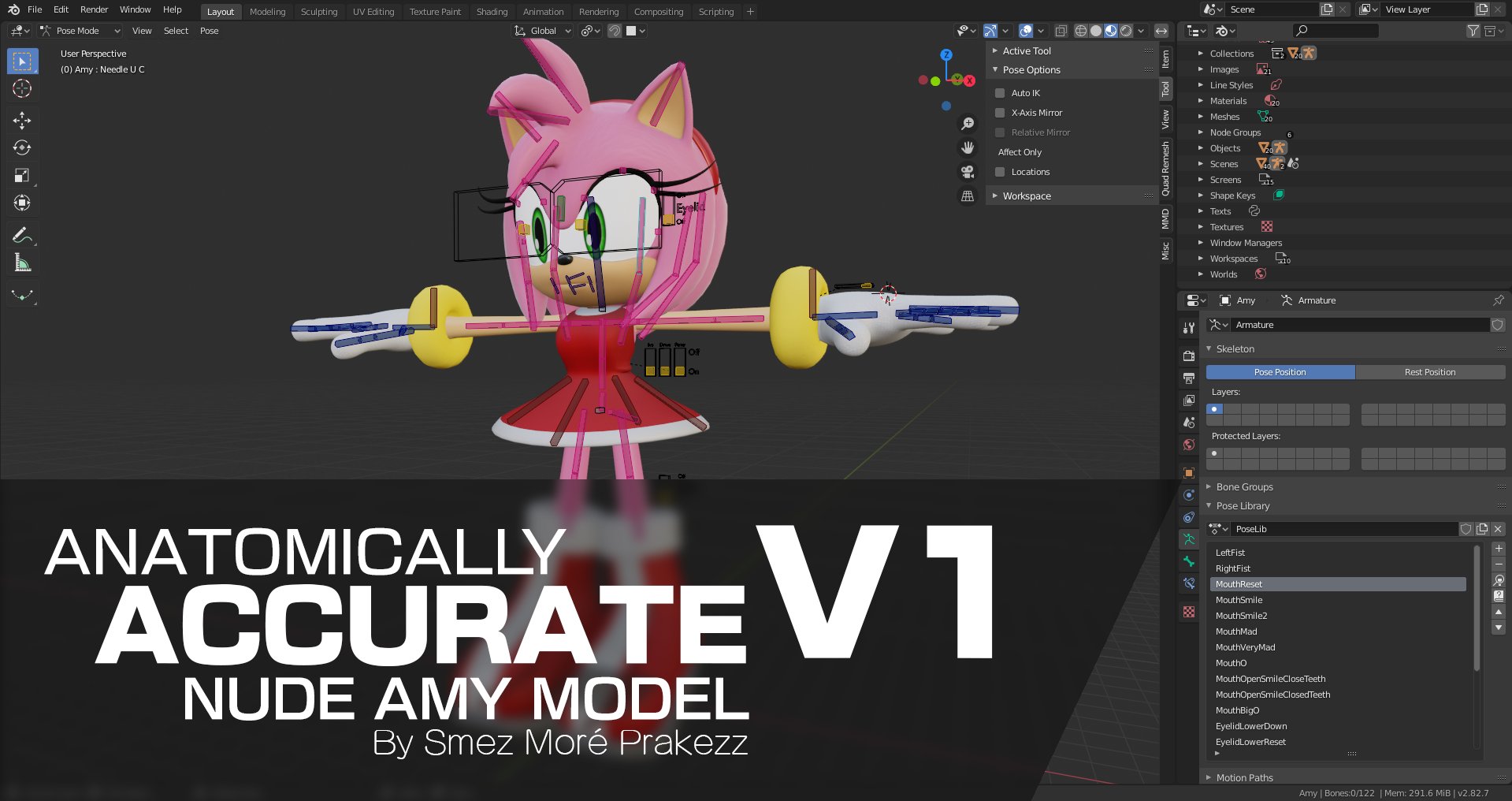This screenshot has width=1512, height=801.
Task: Activate the Move tool
Action: pyautogui.click(x=22, y=120)
